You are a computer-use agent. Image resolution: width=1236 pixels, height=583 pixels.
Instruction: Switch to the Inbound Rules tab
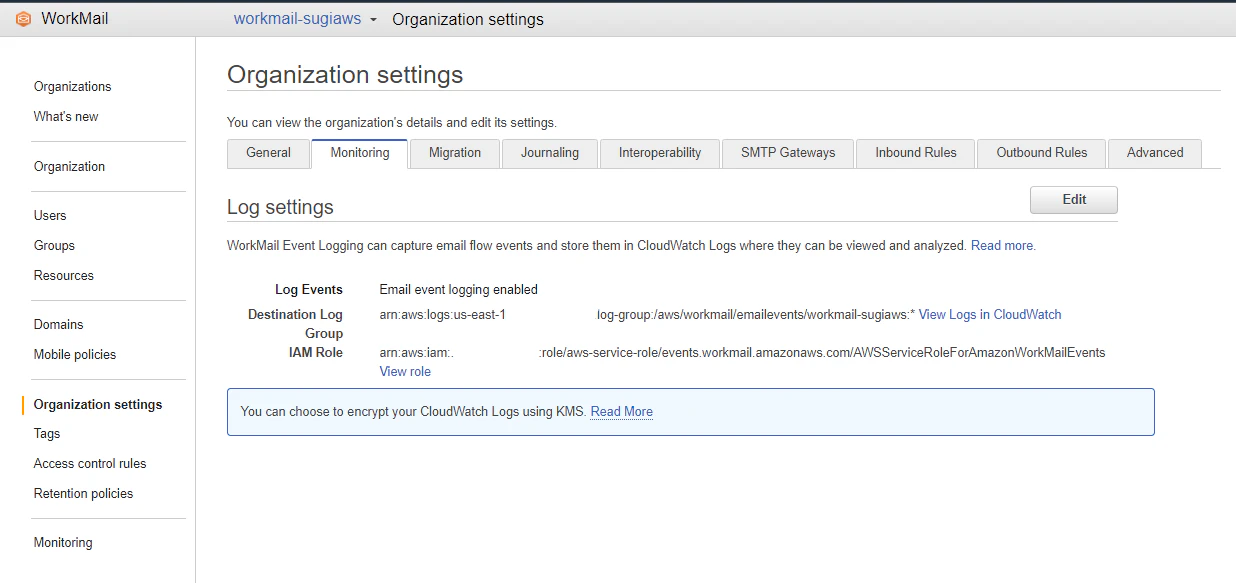tap(916, 153)
